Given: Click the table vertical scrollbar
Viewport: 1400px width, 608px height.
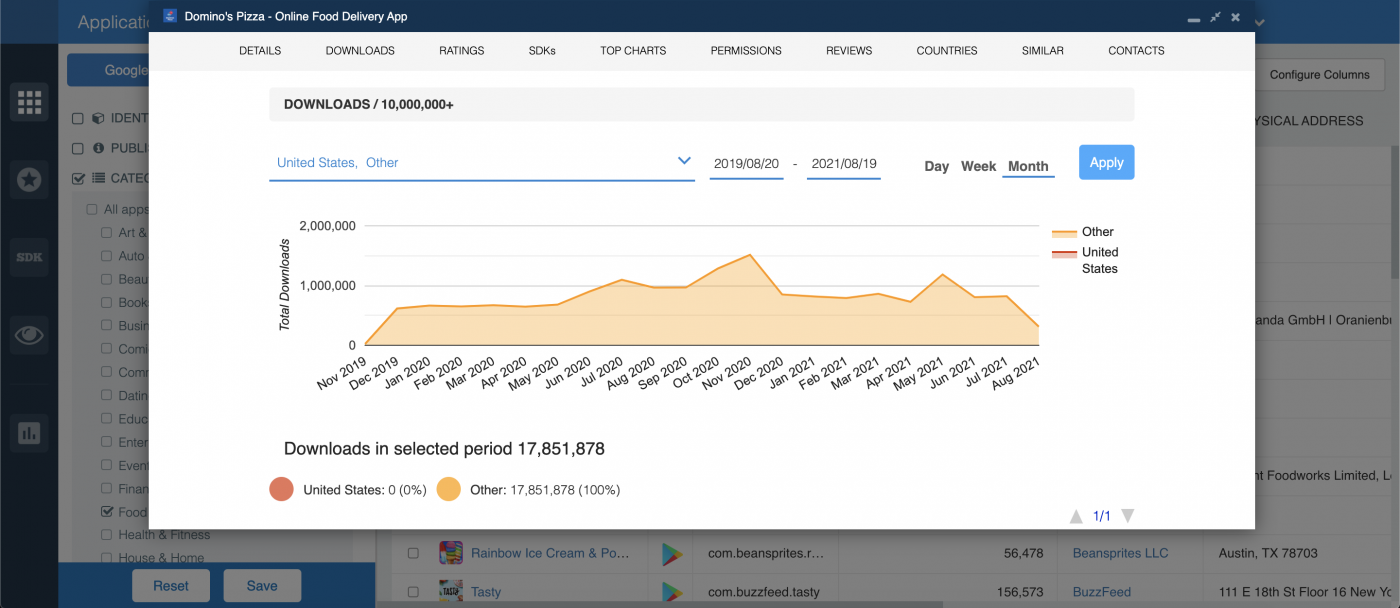Looking at the screenshot, I should [1395, 210].
